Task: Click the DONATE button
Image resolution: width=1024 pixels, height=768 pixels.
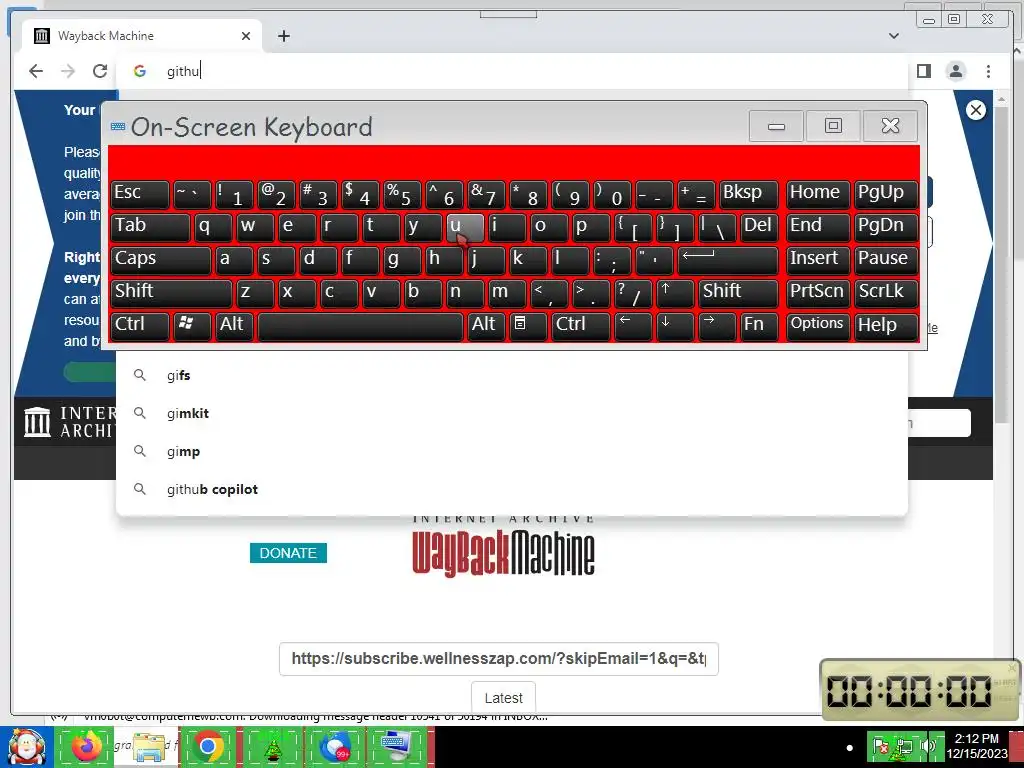Action: click(288, 553)
